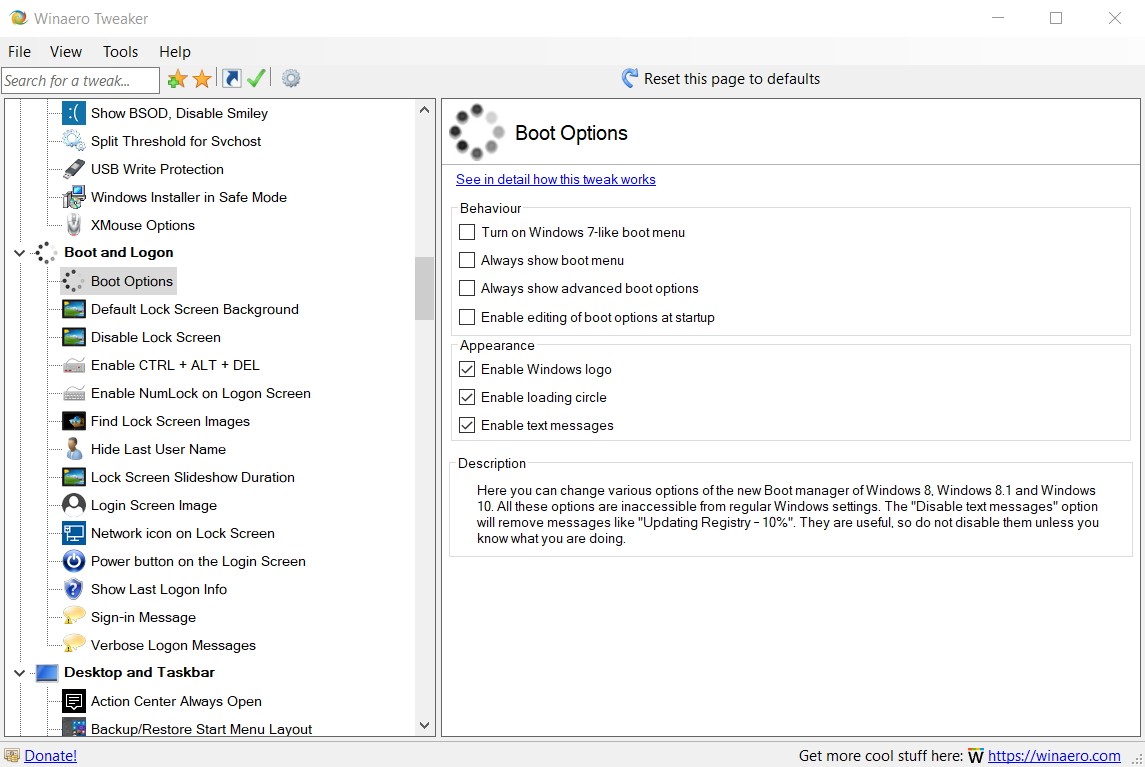The width and height of the screenshot is (1145, 767).
Task: Click the Login Screen Image avatar icon
Action: pos(74,505)
